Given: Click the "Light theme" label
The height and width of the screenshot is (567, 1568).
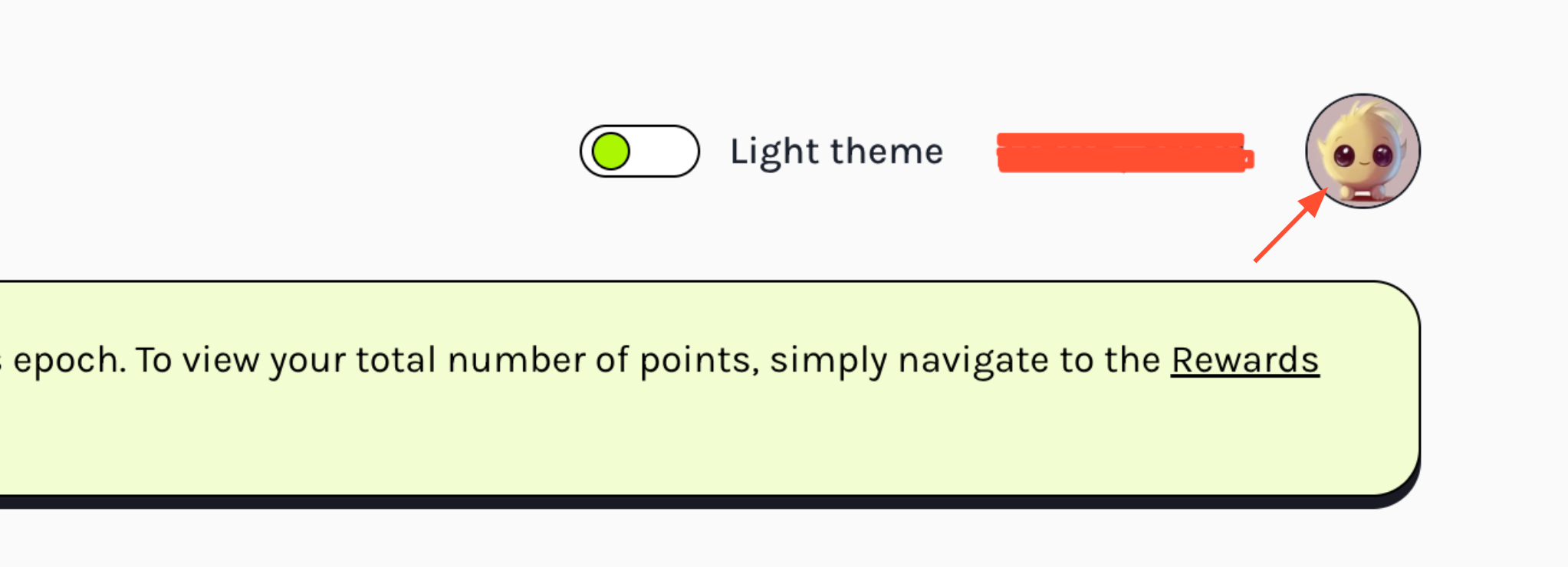Looking at the screenshot, I should tap(836, 151).
